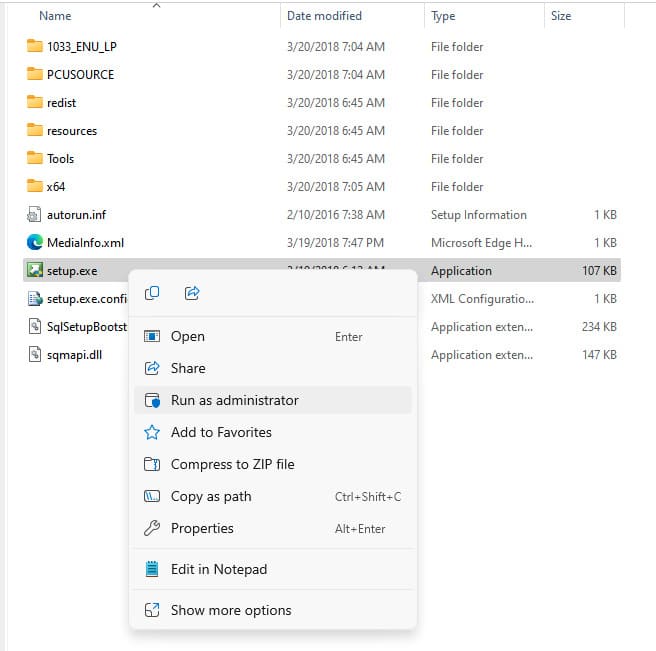Screen dimensions: 656x651
Task: Select the PCUSOURCE folder
Action: (80, 75)
